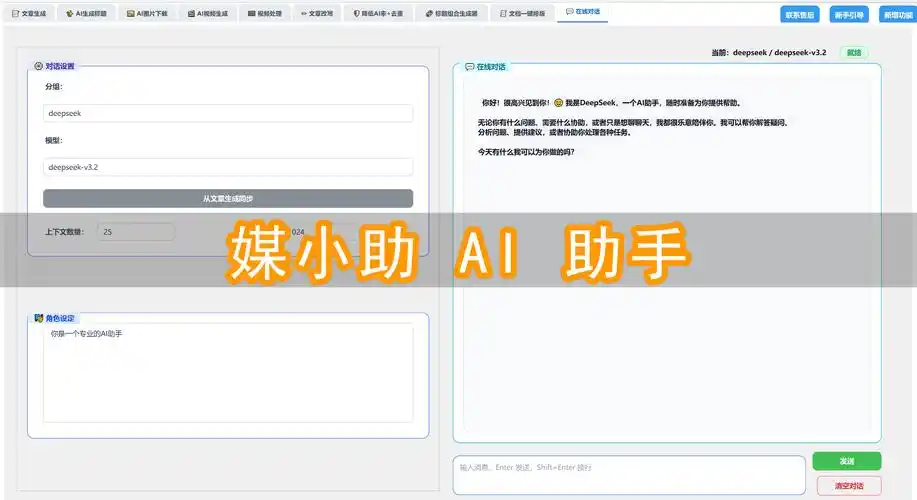Open the second AI生成 tab with green icon

(86, 13)
